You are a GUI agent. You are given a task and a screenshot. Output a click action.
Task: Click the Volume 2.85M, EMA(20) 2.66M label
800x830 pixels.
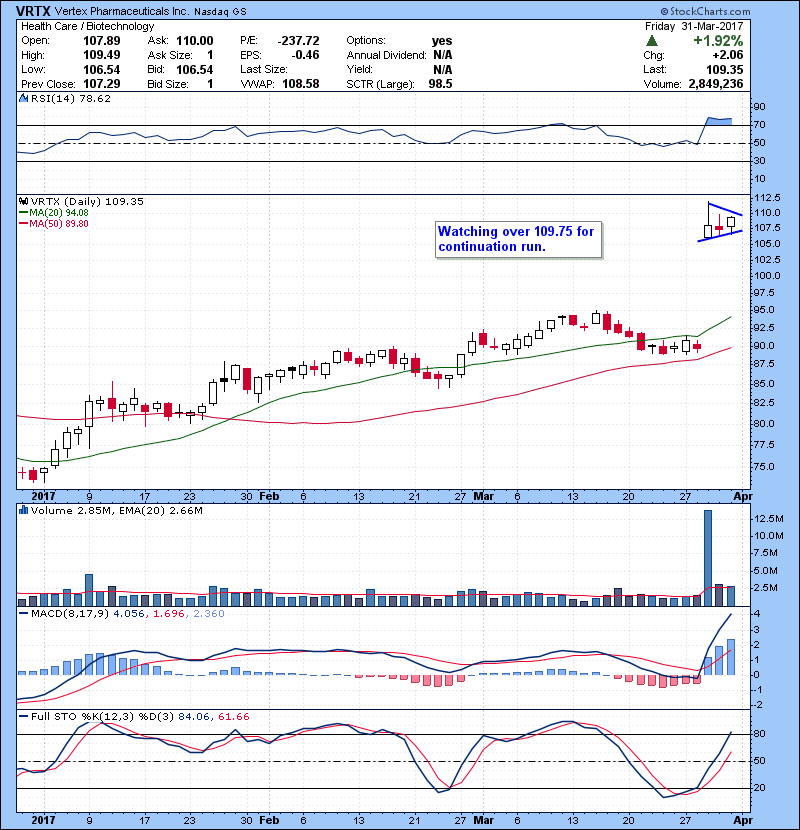click(x=116, y=510)
